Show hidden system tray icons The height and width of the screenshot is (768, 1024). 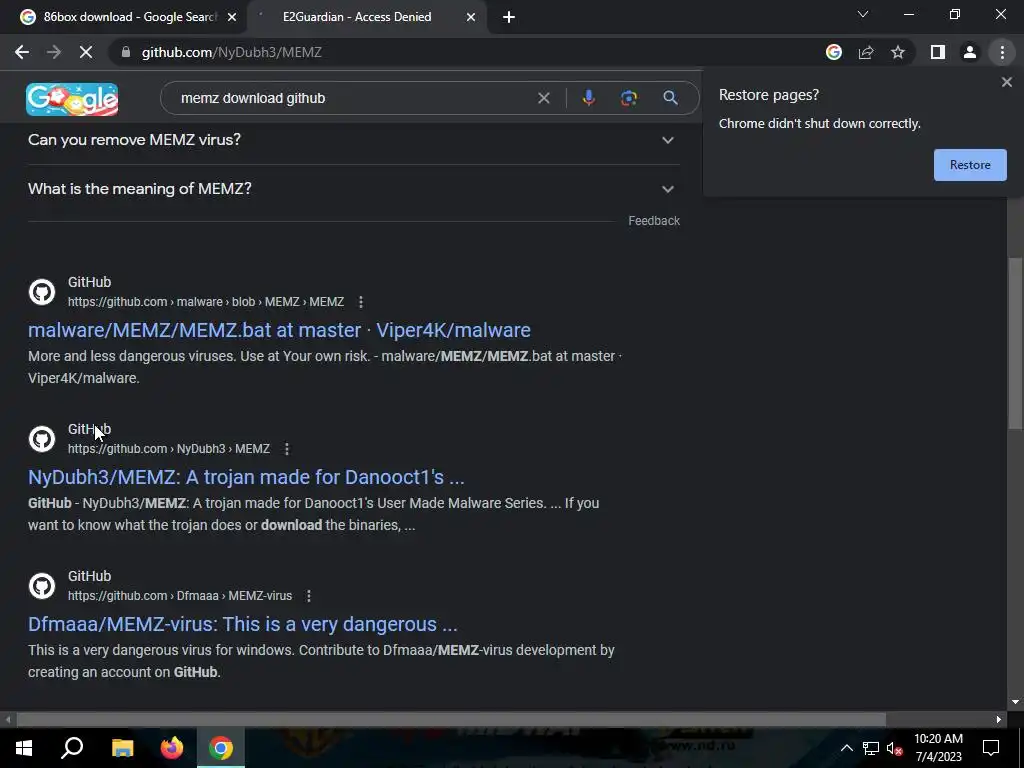pos(846,748)
